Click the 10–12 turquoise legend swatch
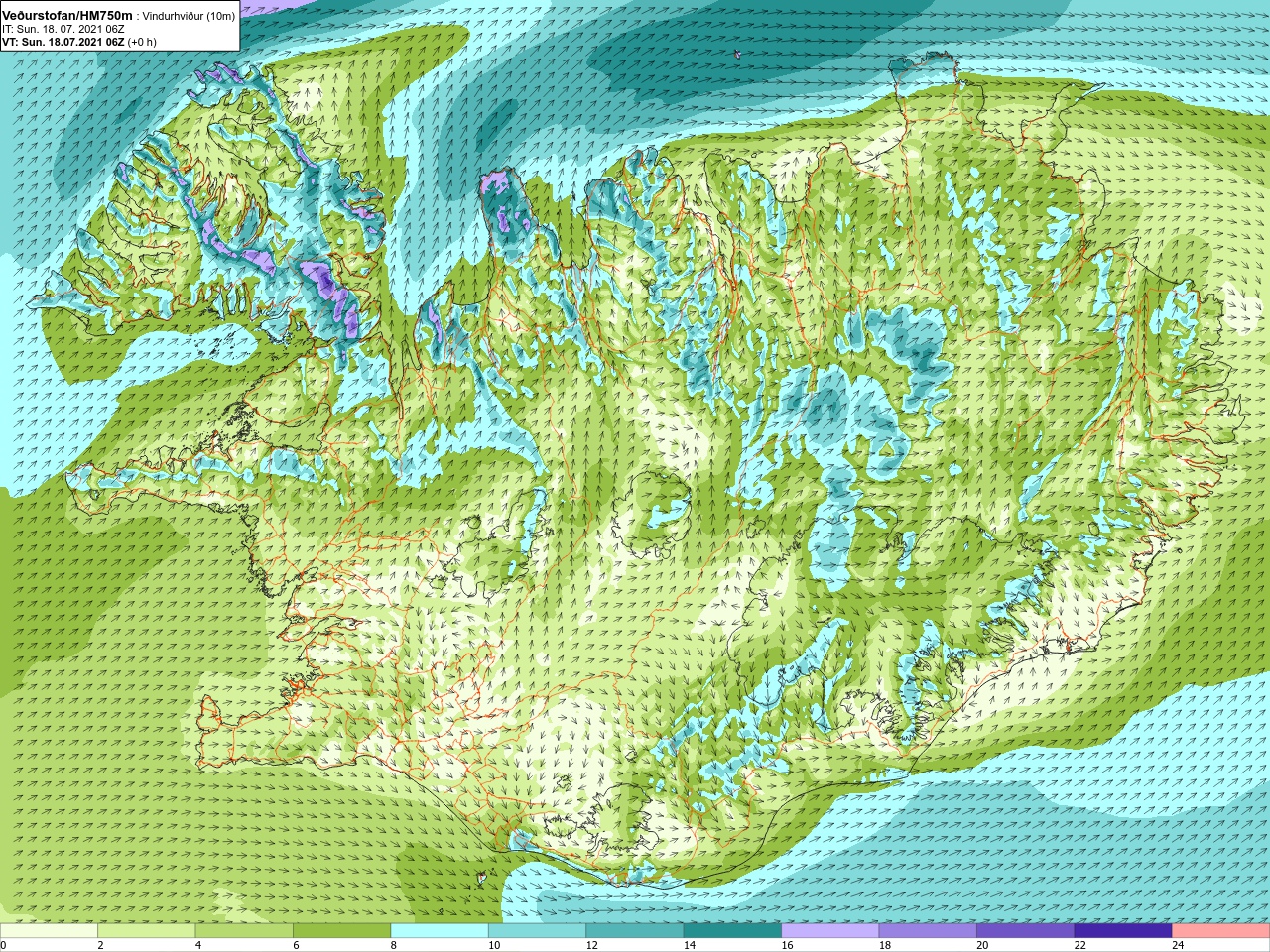This screenshot has width=1270, height=952. point(537,931)
